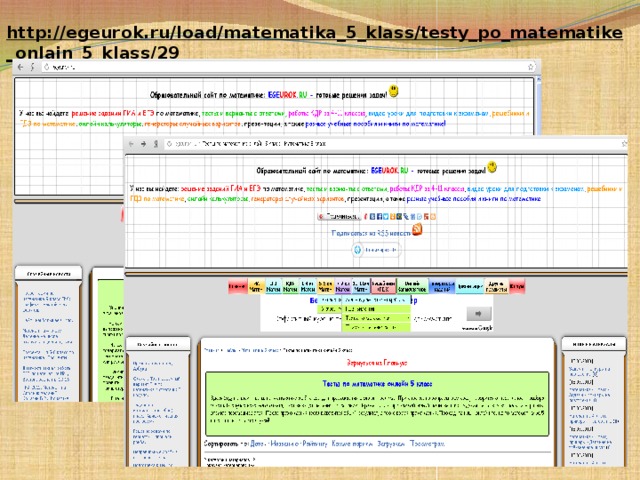This screenshot has width=640, height=480.
Task: Select the red first tab in navigation bar
Action: click(237, 287)
